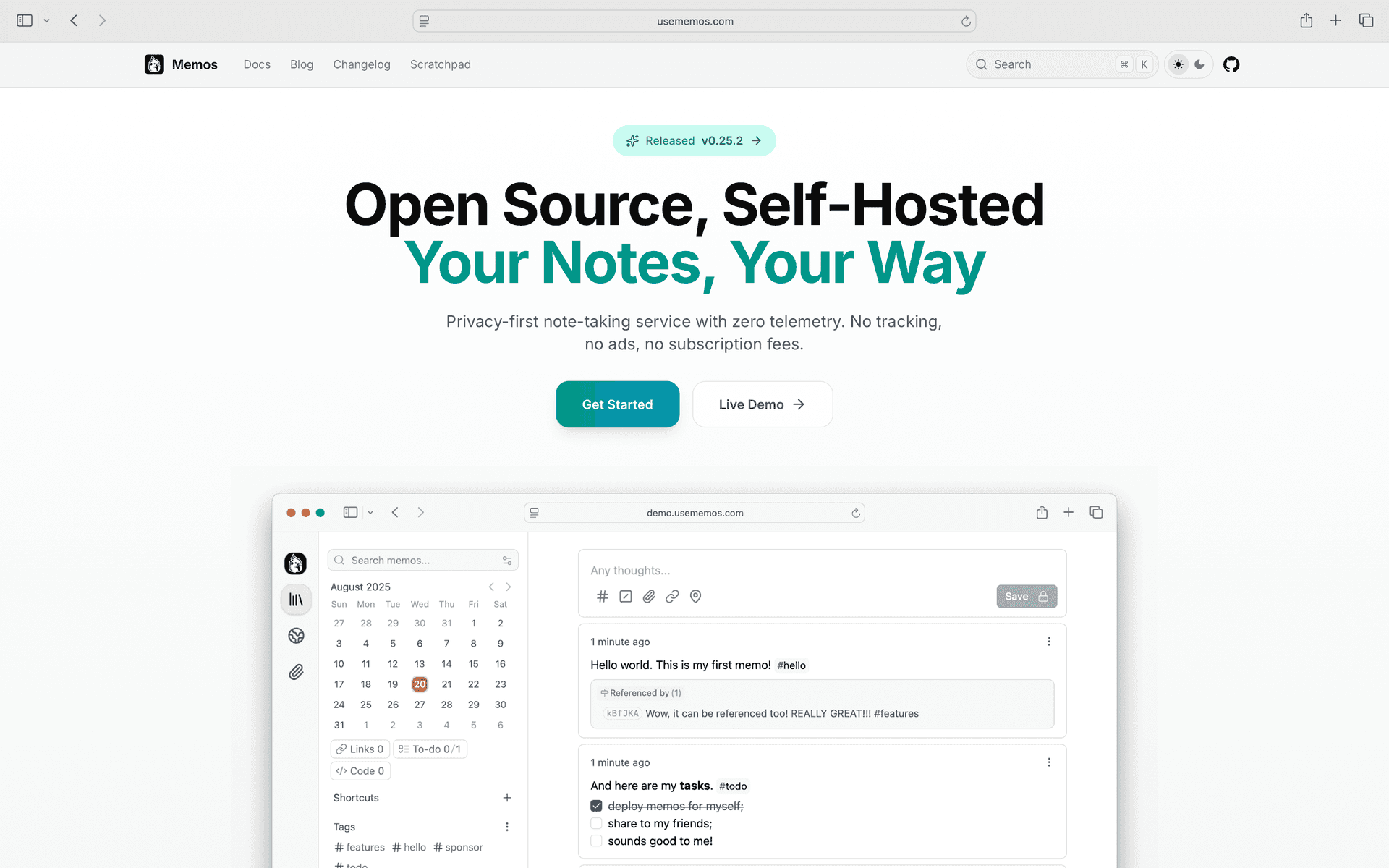
Task: Open Released v0.25.2 announcement badge
Action: tap(694, 140)
